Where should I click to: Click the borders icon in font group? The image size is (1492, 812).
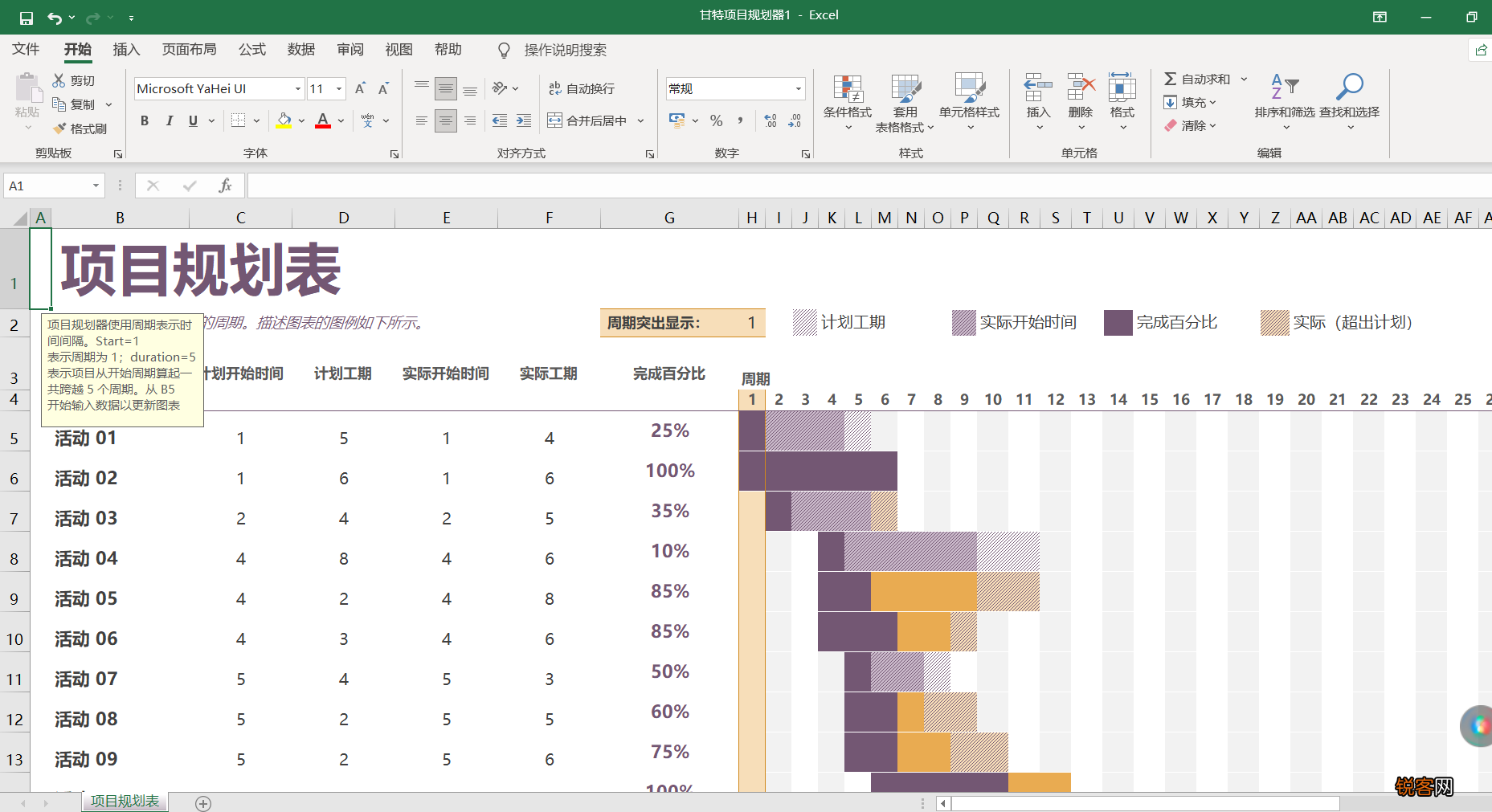(x=238, y=120)
